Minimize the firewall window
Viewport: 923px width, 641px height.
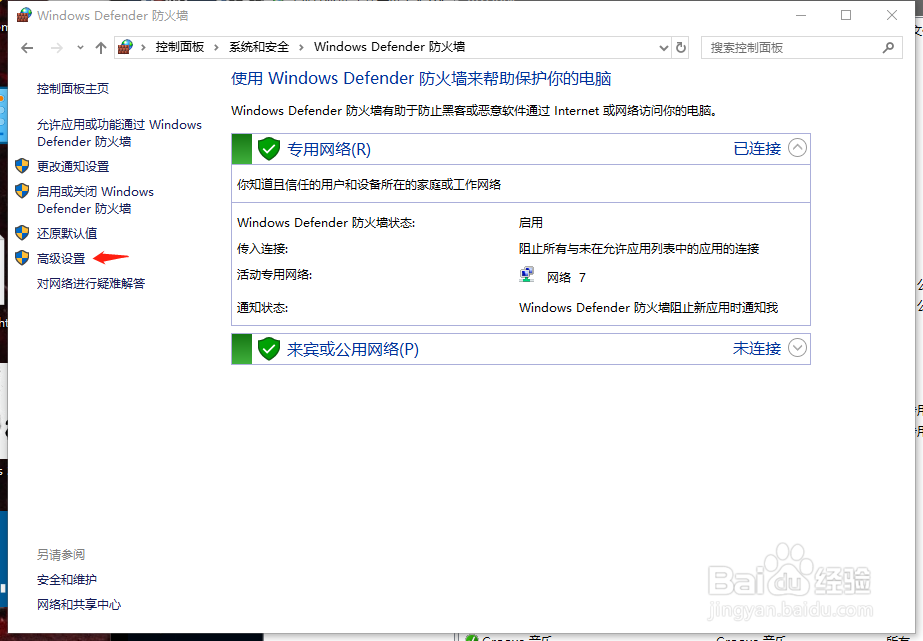801,15
